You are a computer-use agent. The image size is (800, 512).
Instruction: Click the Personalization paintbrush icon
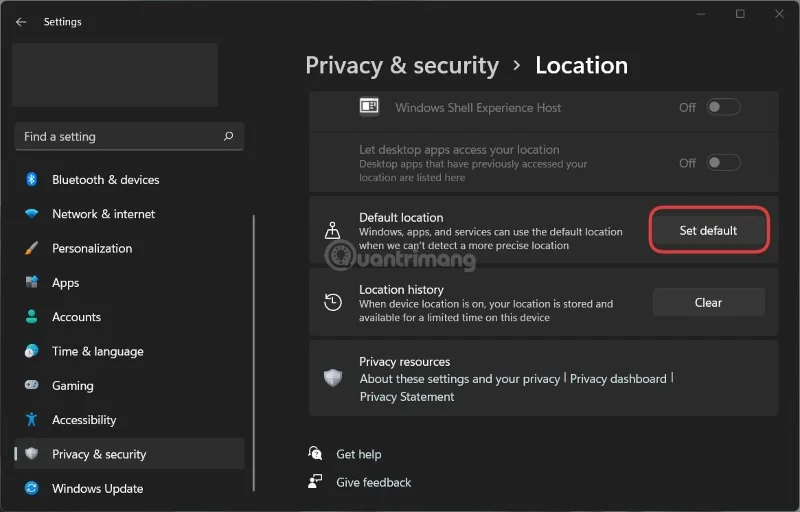(31, 248)
